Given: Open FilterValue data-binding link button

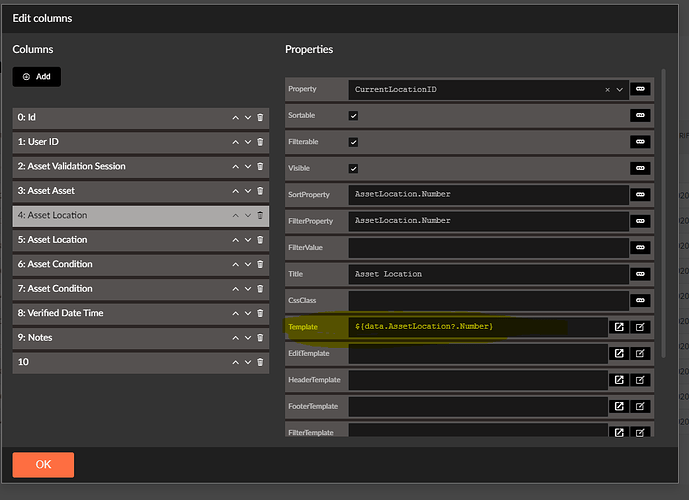Looking at the screenshot, I should coord(640,247).
